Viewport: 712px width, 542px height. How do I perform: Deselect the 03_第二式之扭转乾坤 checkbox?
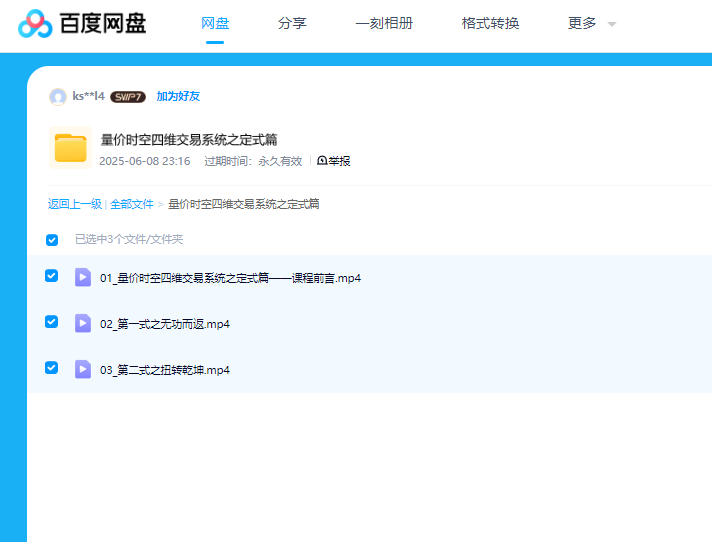tap(52, 368)
